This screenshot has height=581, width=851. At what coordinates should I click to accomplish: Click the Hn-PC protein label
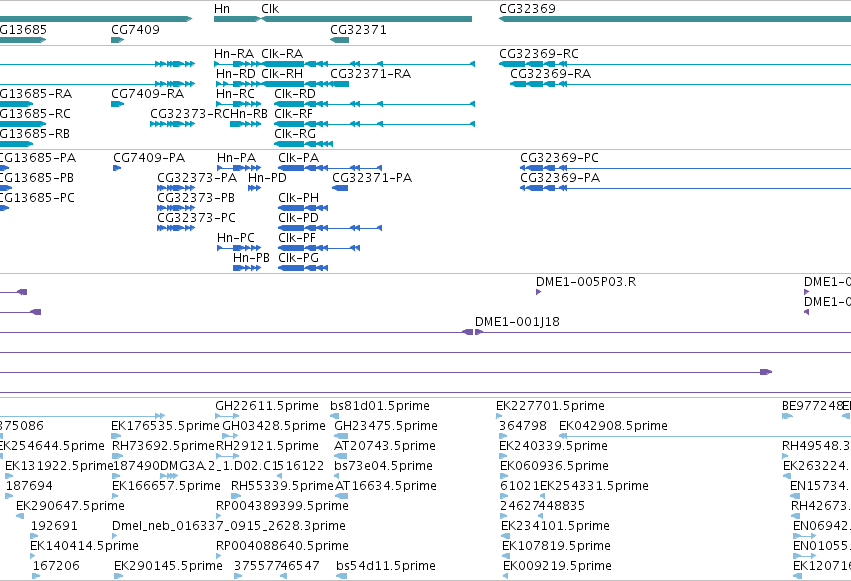tap(236, 238)
